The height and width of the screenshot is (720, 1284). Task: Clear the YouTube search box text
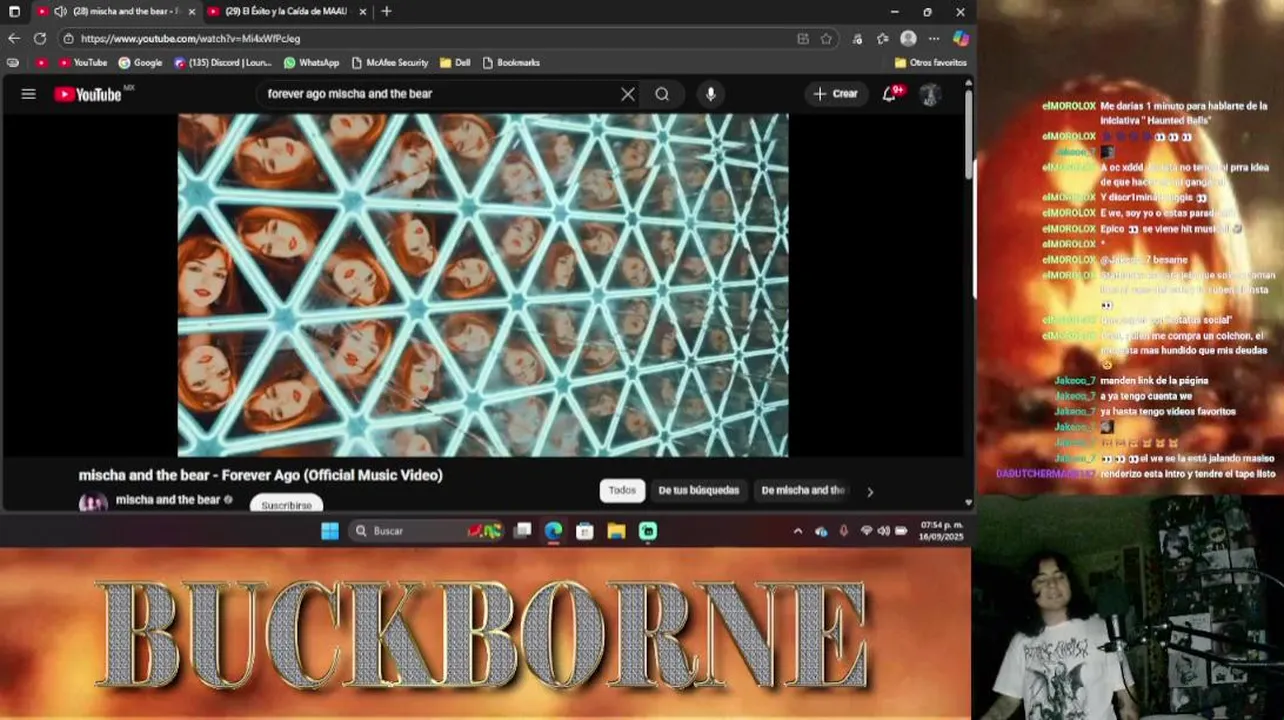pyautogui.click(x=627, y=94)
